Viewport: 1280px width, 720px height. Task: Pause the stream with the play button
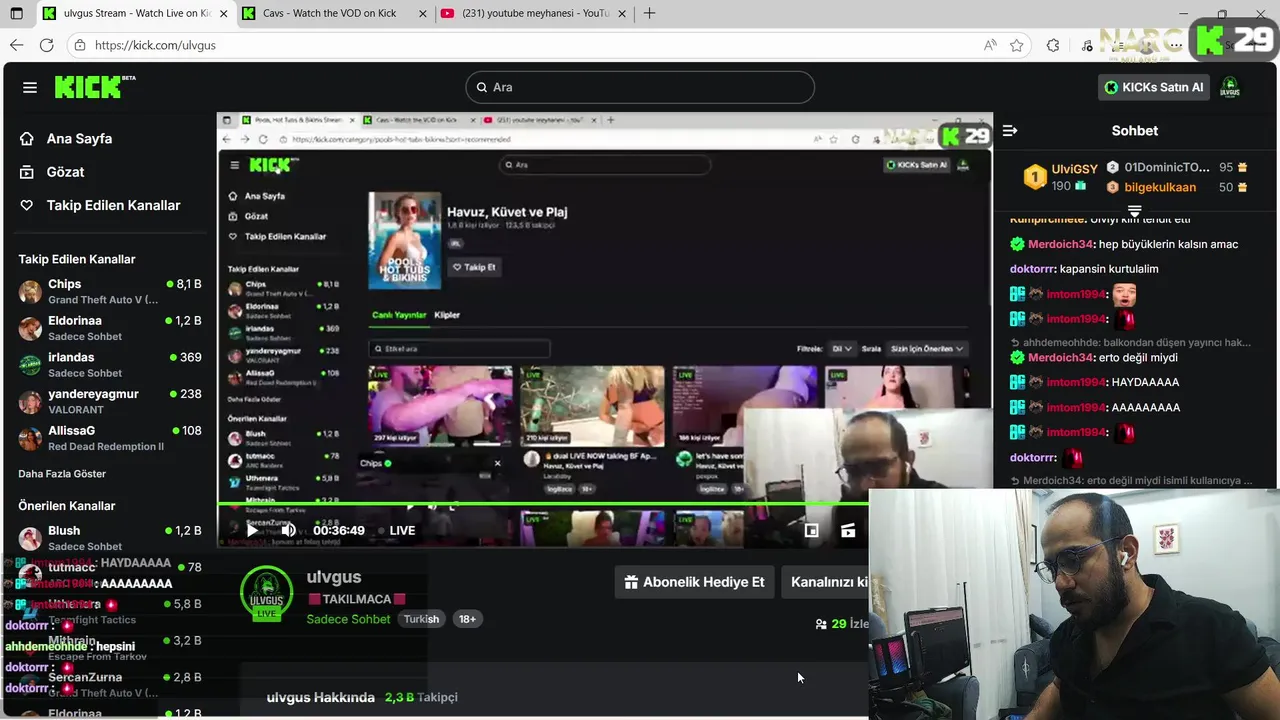click(253, 530)
